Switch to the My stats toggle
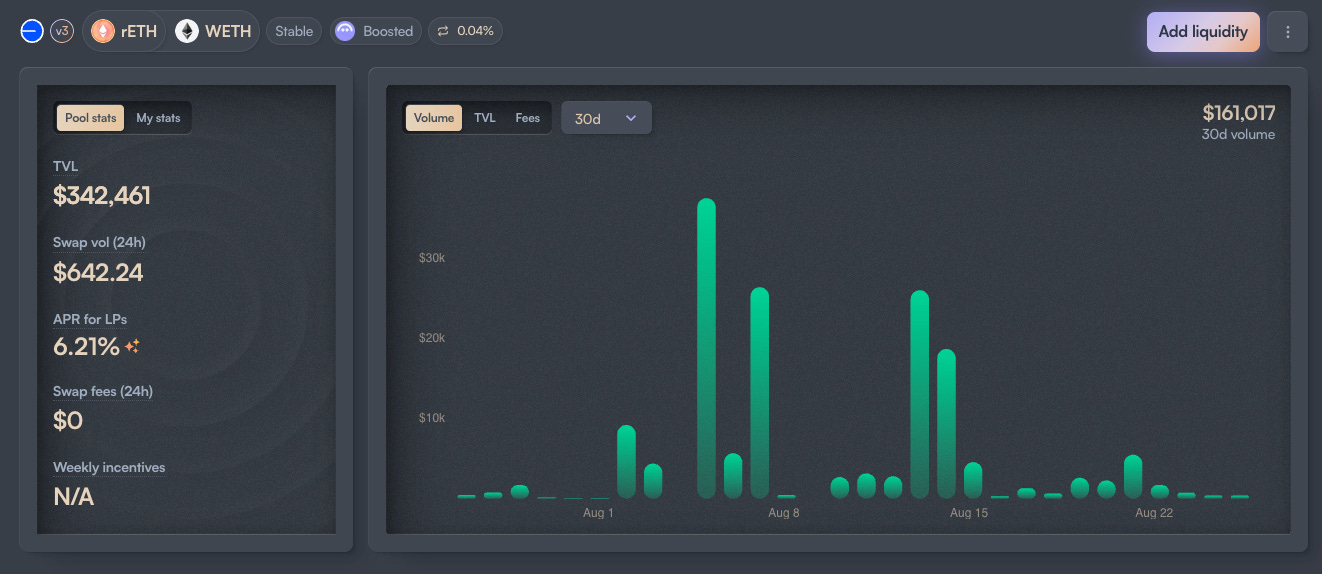The height and width of the screenshot is (574, 1322). 158,118
